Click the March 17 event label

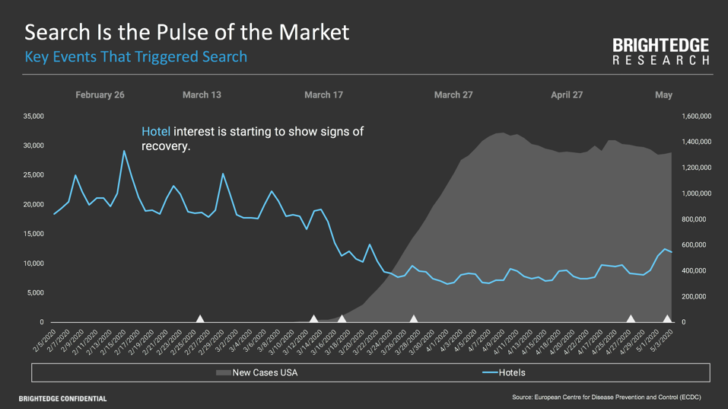pyautogui.click(x=323, y=95)
